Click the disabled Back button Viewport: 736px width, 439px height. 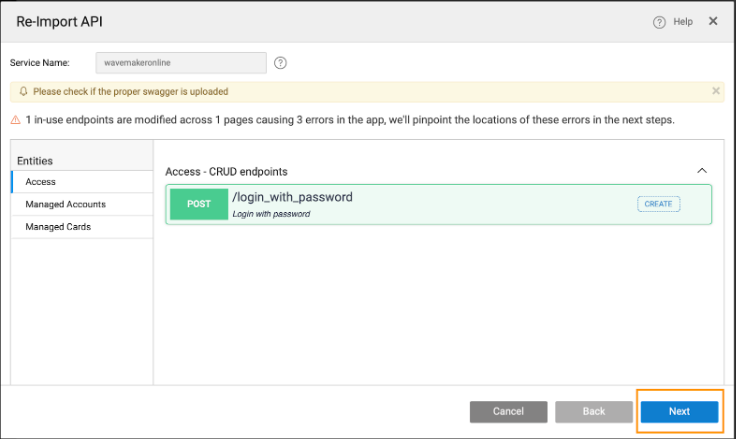(594, 411)
